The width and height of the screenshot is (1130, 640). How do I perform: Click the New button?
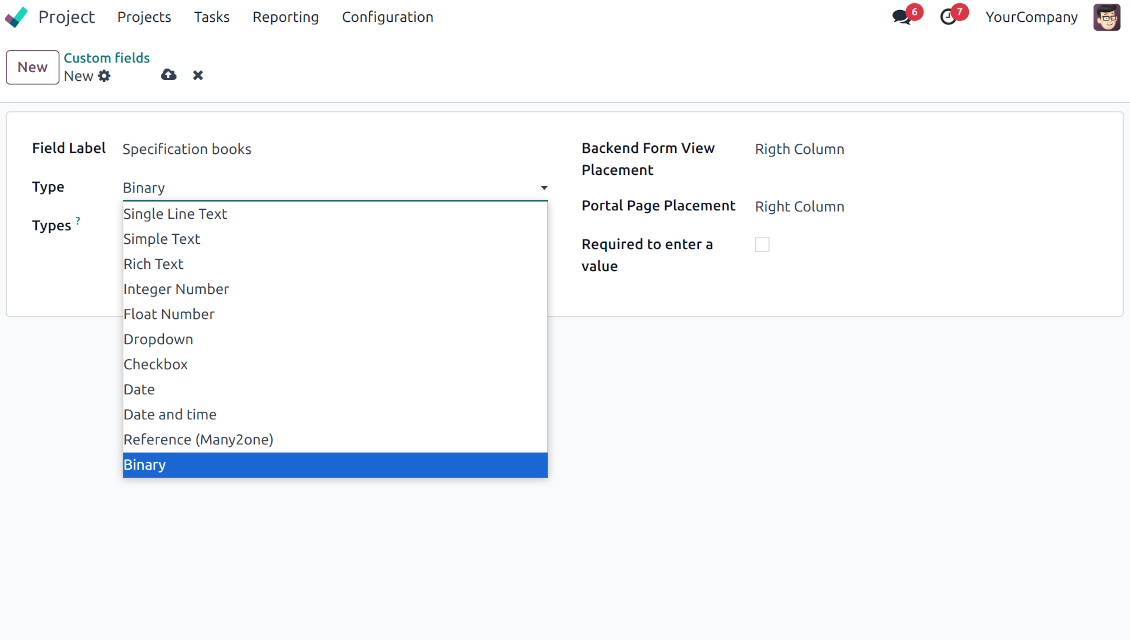tap(32, 67)
